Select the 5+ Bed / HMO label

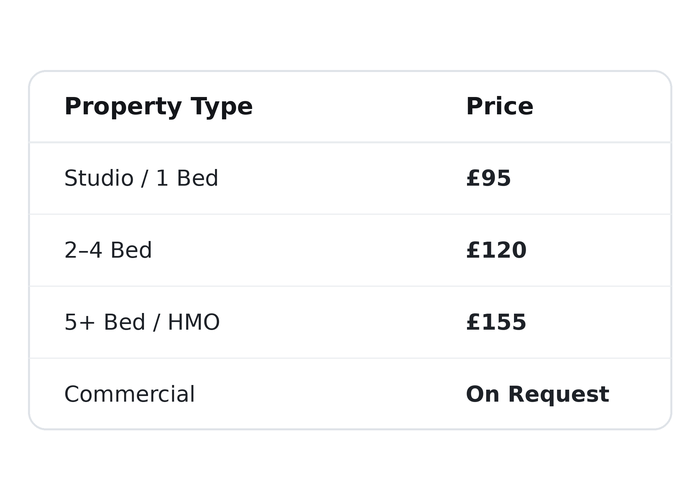pyautogui.click(x=142, y=322)
